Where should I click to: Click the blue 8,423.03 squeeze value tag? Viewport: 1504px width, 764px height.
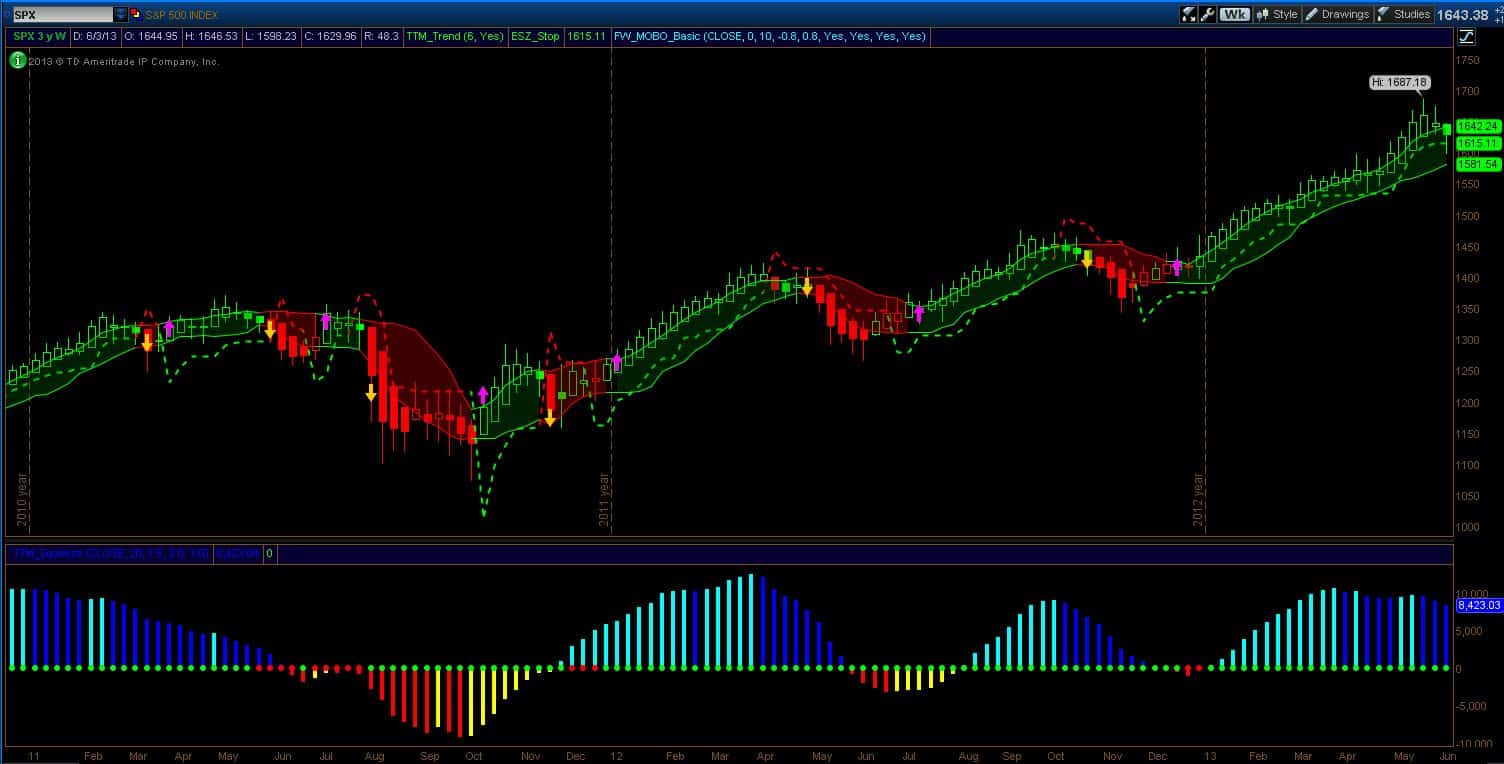pos(1479,605)
